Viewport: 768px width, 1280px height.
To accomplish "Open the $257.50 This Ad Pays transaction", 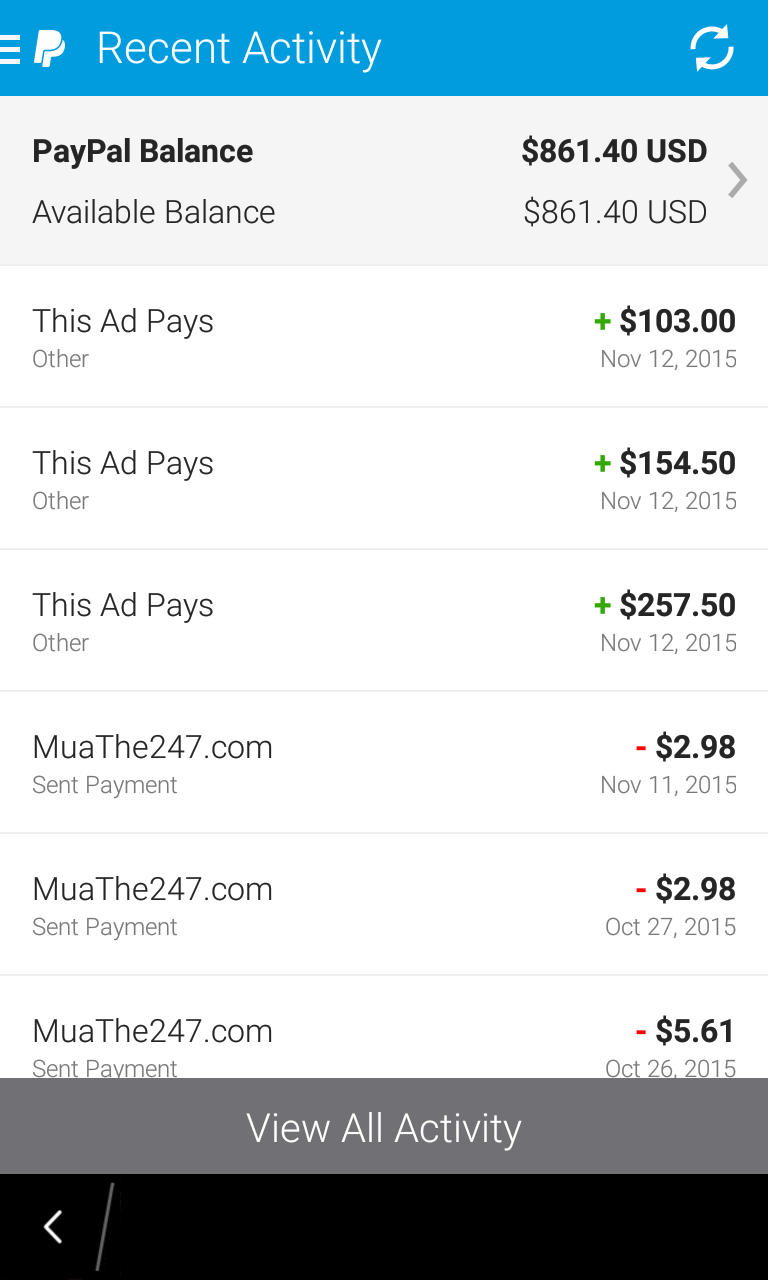I will pyautogui.click(x=384, y=621).
